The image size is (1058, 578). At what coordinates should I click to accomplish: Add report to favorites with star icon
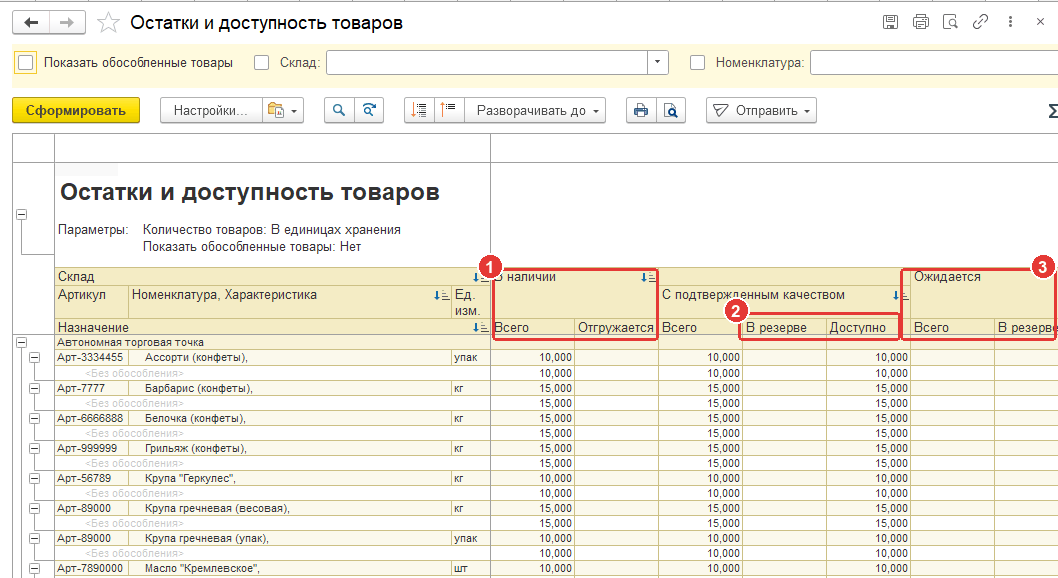(108, 23)
